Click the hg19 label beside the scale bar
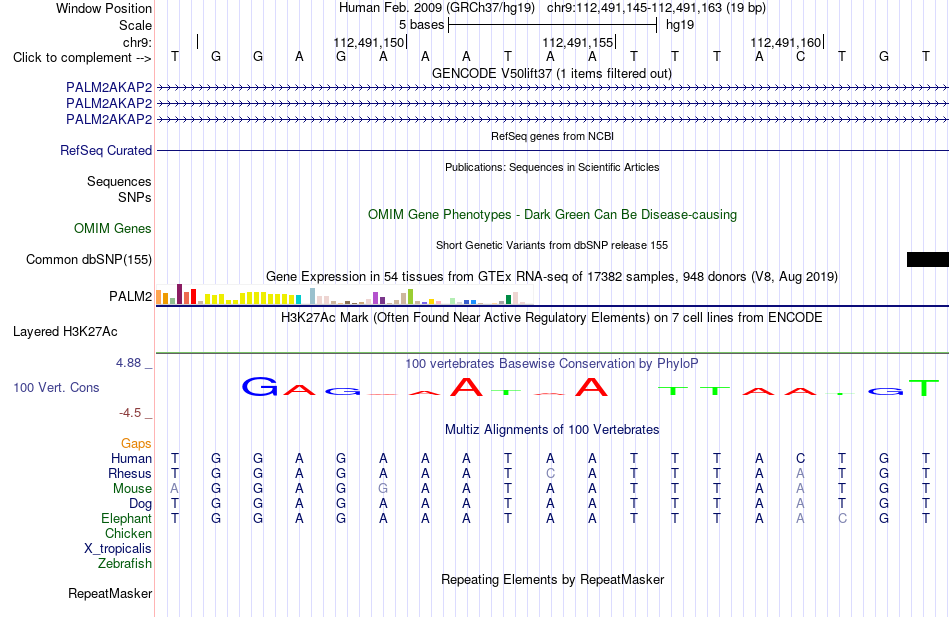This screenshot has height=617, width=950. 680,25
